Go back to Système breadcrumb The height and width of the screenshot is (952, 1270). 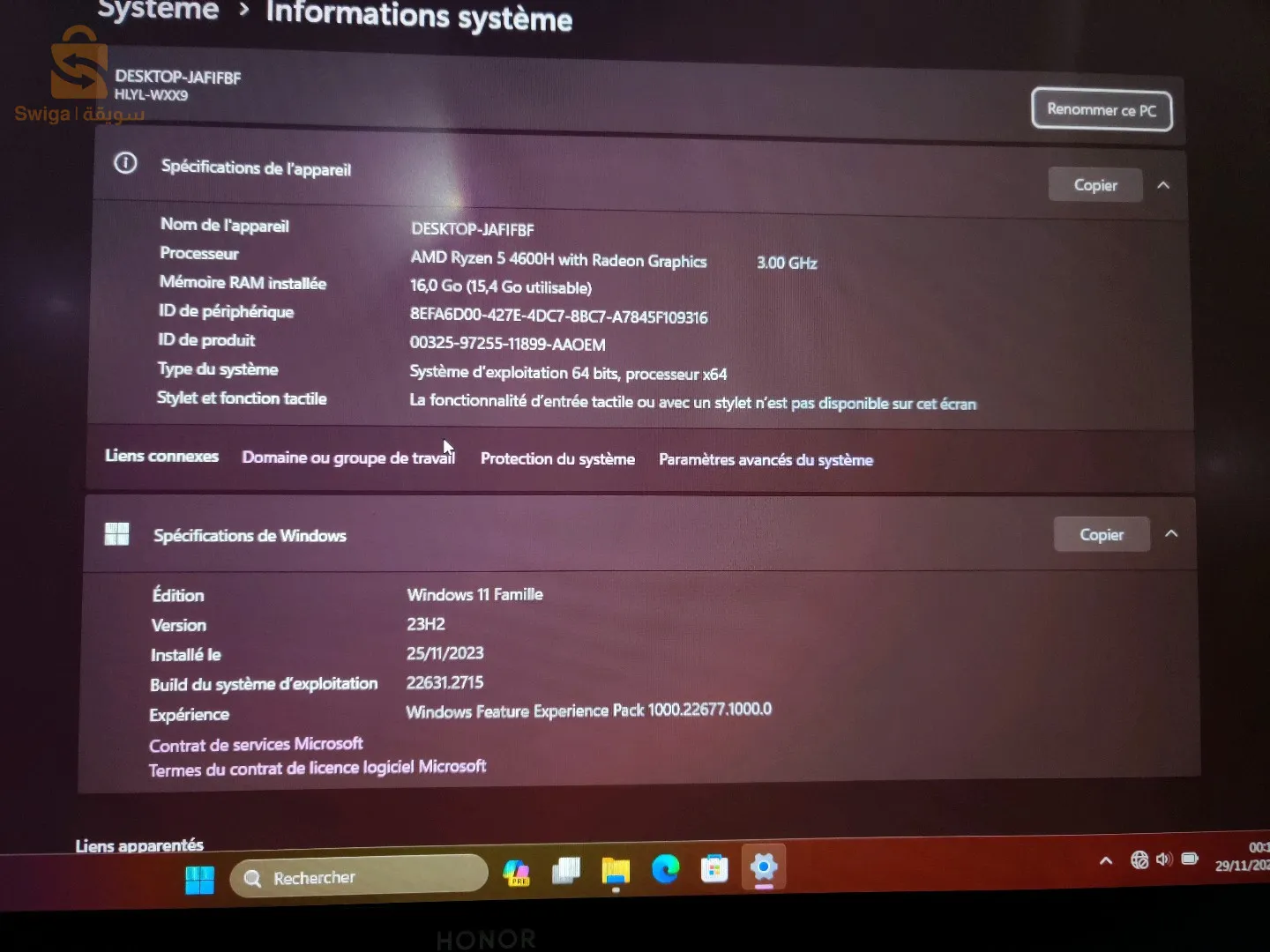coord(158,11)
